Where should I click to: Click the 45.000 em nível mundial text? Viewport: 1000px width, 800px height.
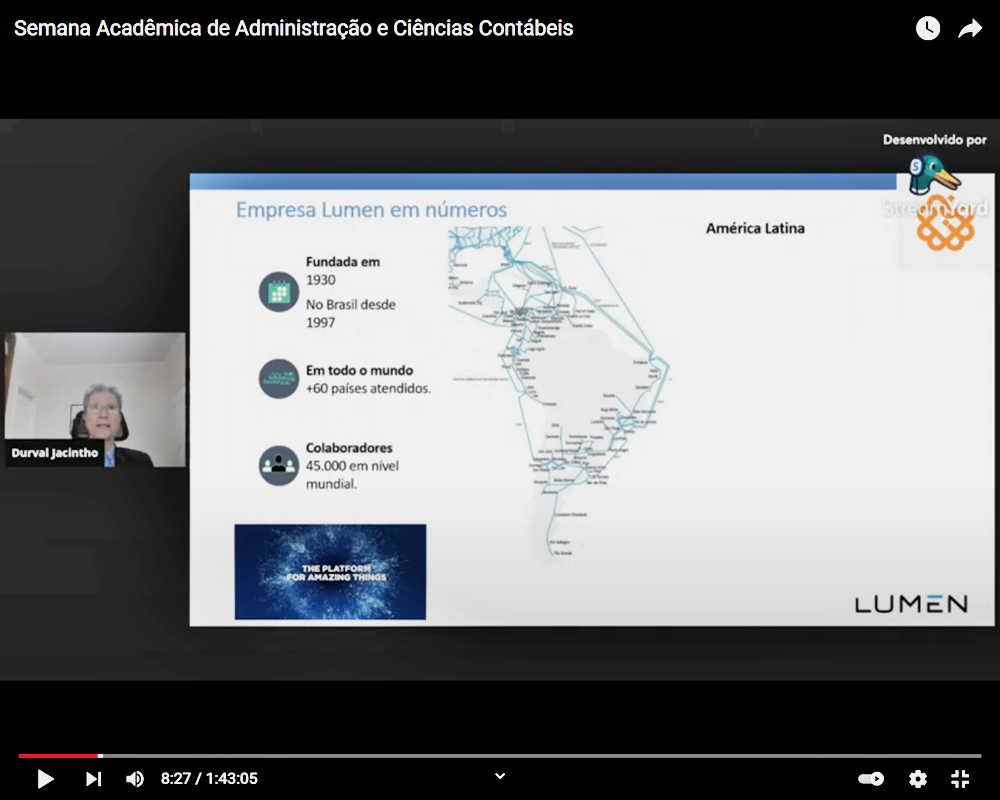click(352, 475)
